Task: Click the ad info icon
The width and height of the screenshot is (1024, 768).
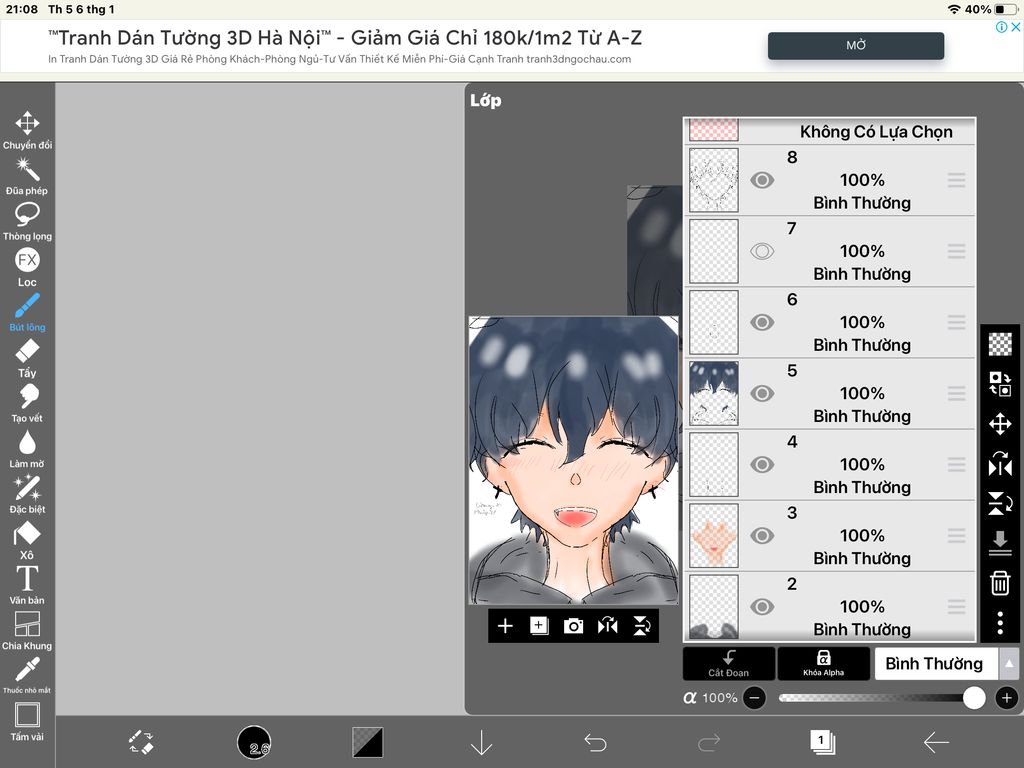Action: 1000,27
